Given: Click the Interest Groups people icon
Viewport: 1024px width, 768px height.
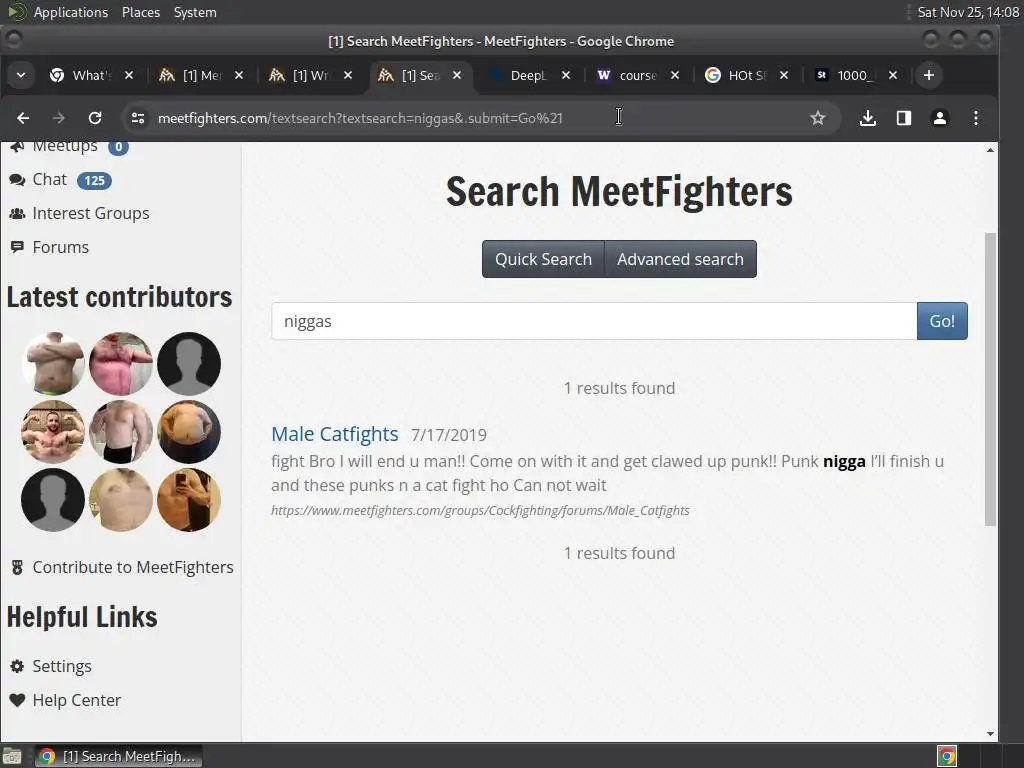Looking at the screenshot, I should point(17,214).
